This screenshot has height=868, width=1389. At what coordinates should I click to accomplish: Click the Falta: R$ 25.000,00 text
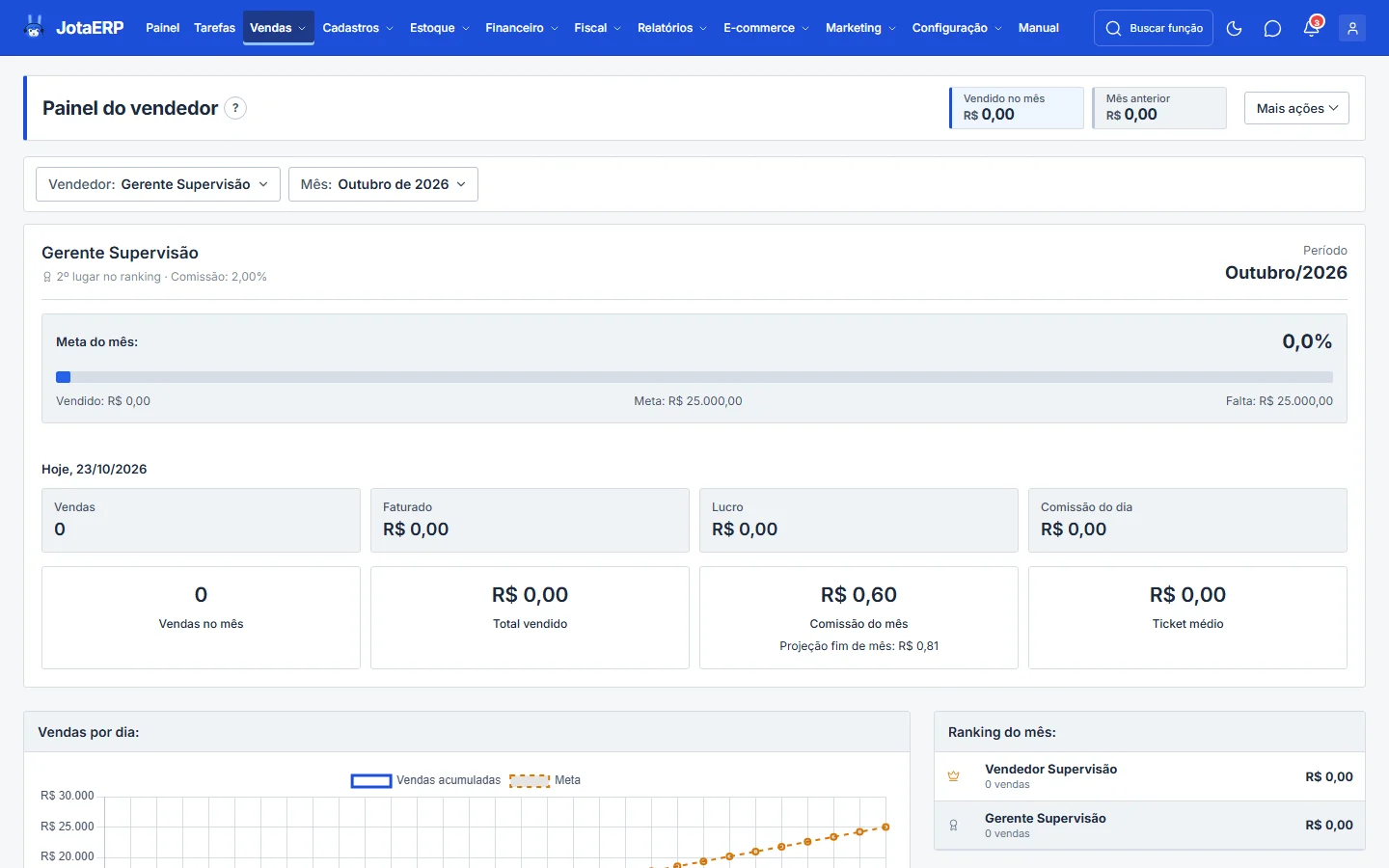pyautogui.click(x=1279, y=401)
